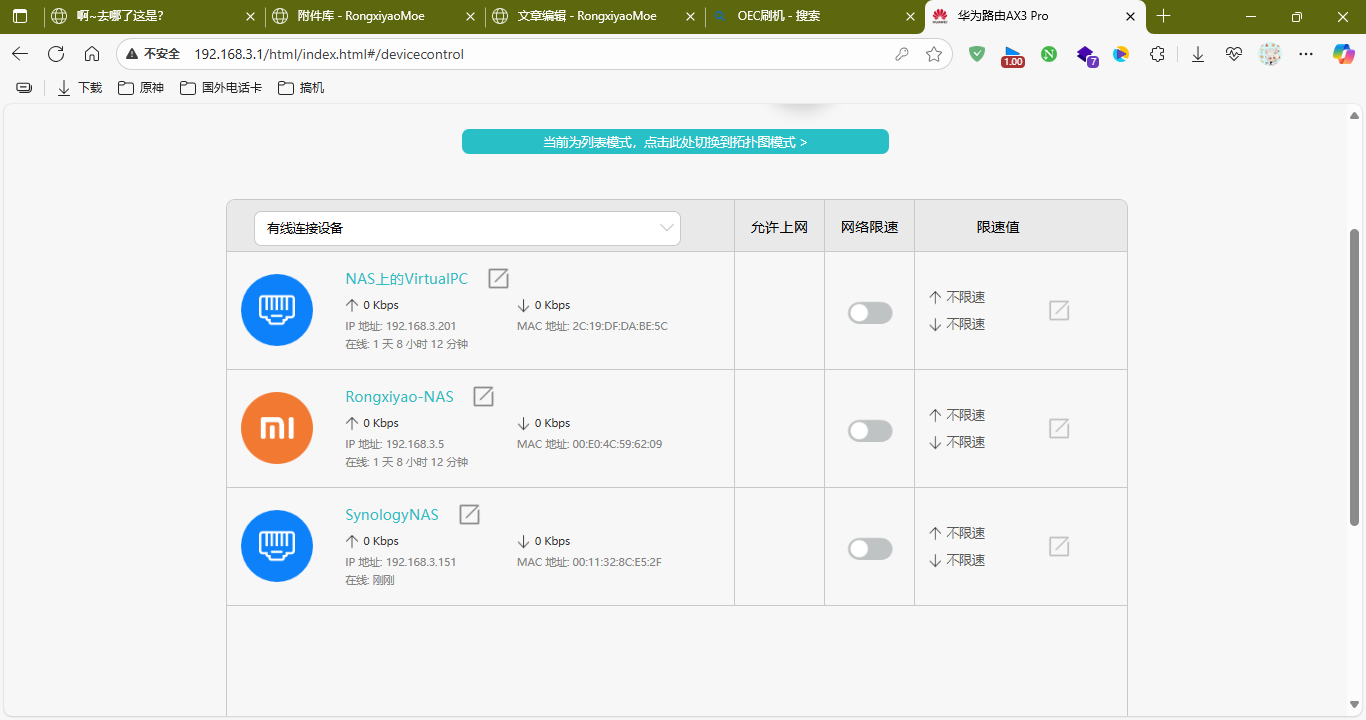Open the Copilot sidebar

(1344, 54)
